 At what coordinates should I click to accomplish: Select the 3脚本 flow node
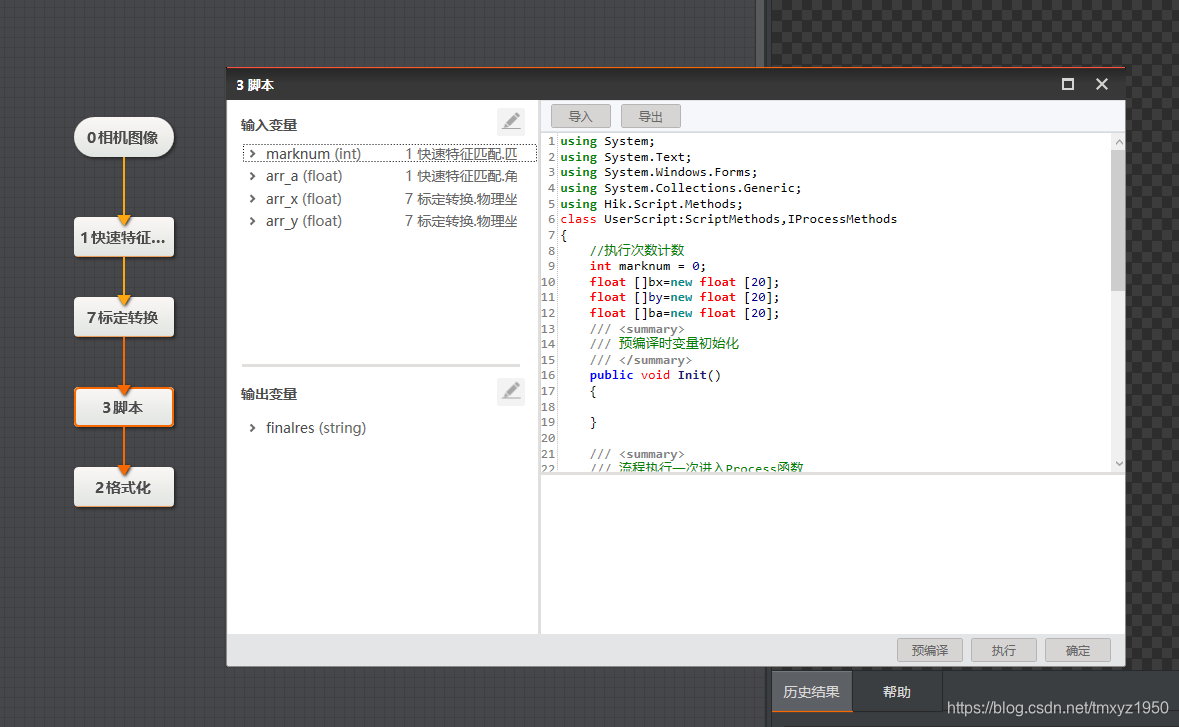pyautogui.click(x=123, y=407)
